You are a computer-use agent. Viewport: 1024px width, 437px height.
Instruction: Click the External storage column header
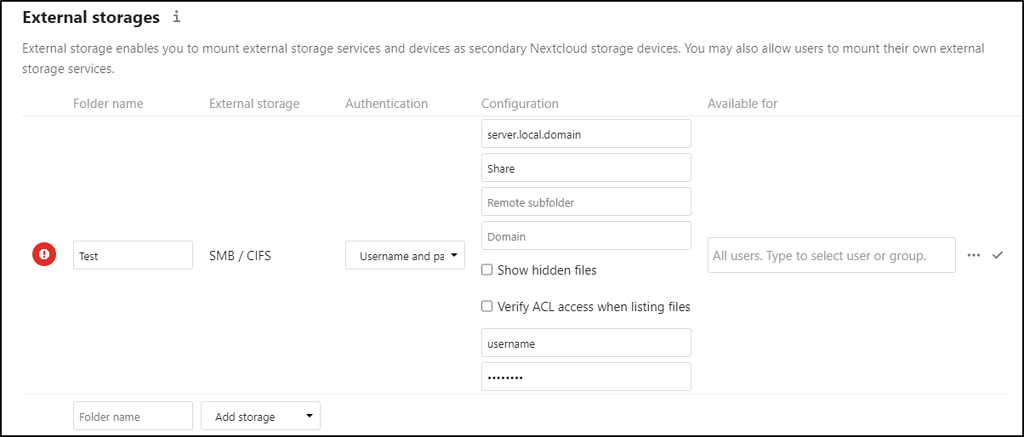point(254,103)
